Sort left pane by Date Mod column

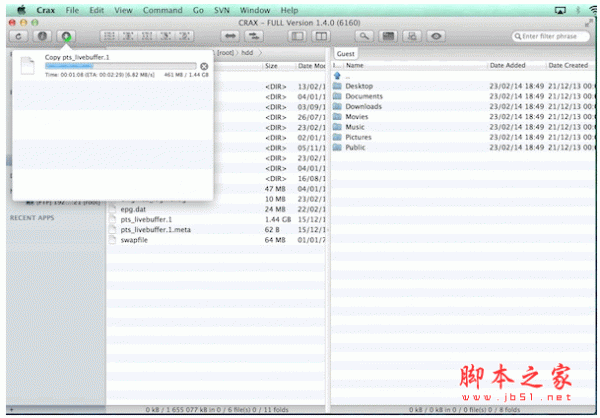(311, 66)
